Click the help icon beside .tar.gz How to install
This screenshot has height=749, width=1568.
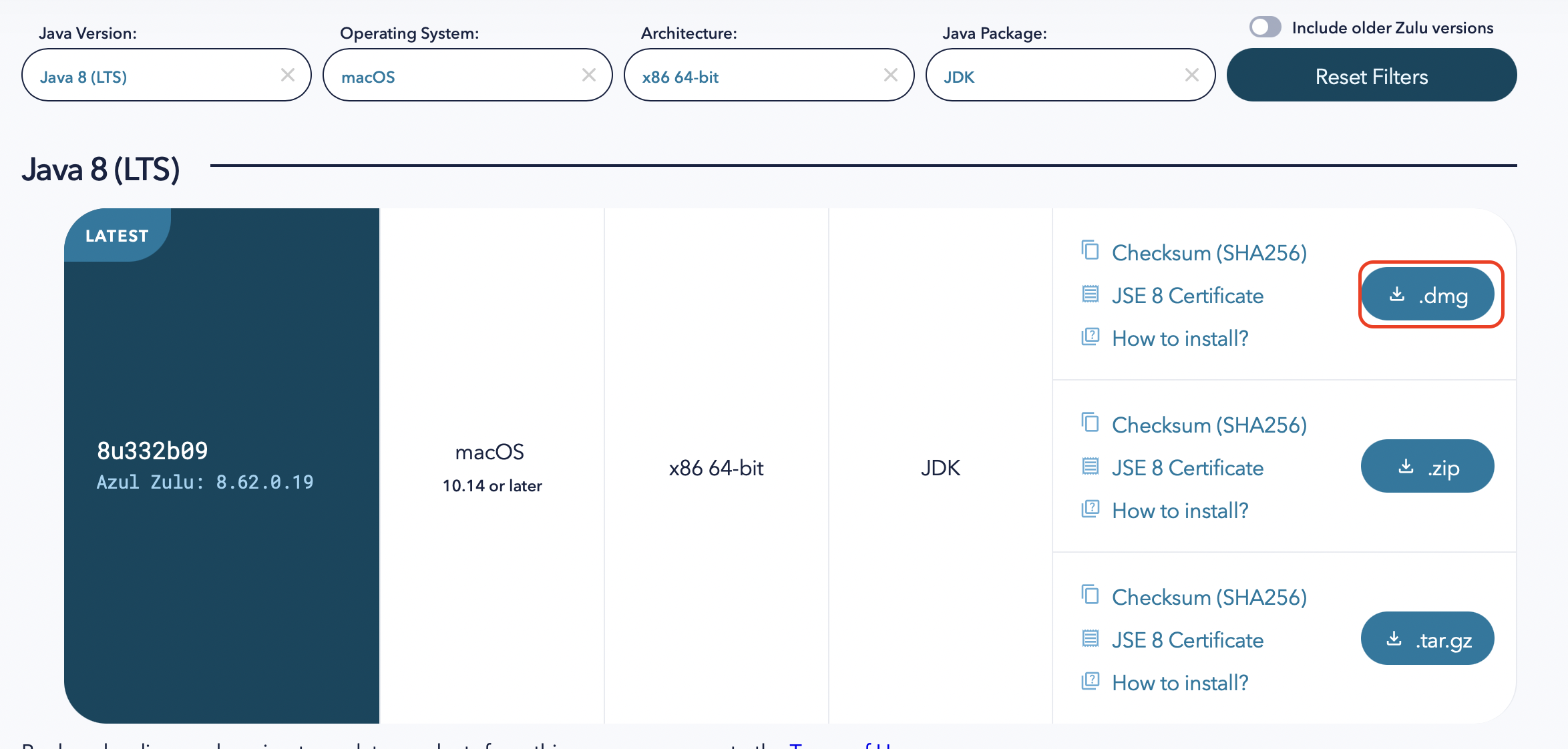tap(1090, 681)
